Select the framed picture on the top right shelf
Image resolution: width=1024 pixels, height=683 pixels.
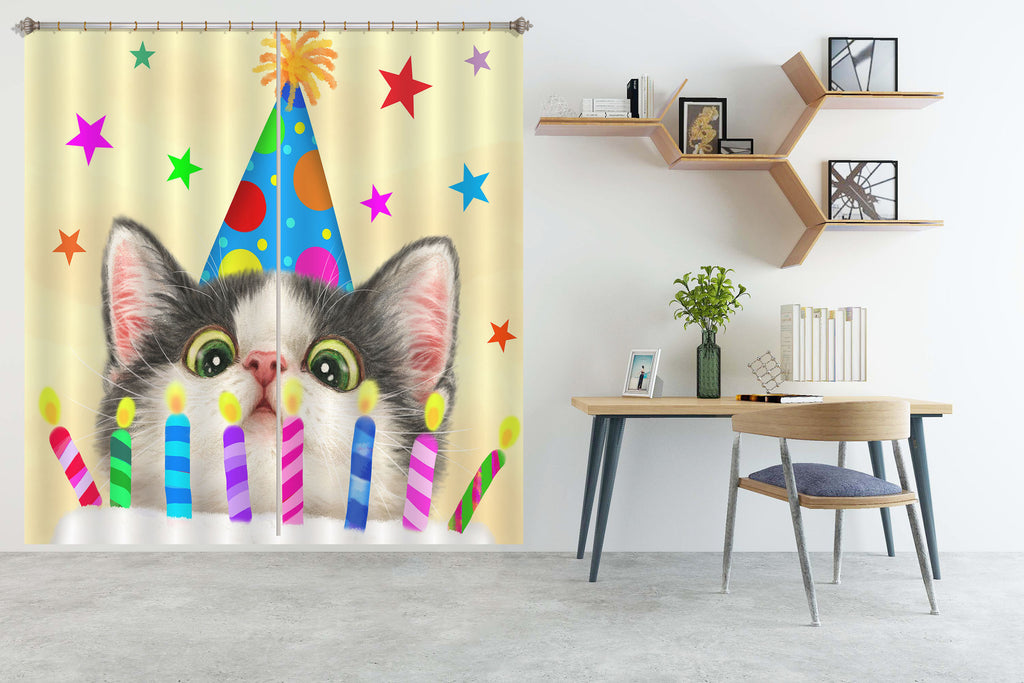pyautogui.click(x=862, y=64)
